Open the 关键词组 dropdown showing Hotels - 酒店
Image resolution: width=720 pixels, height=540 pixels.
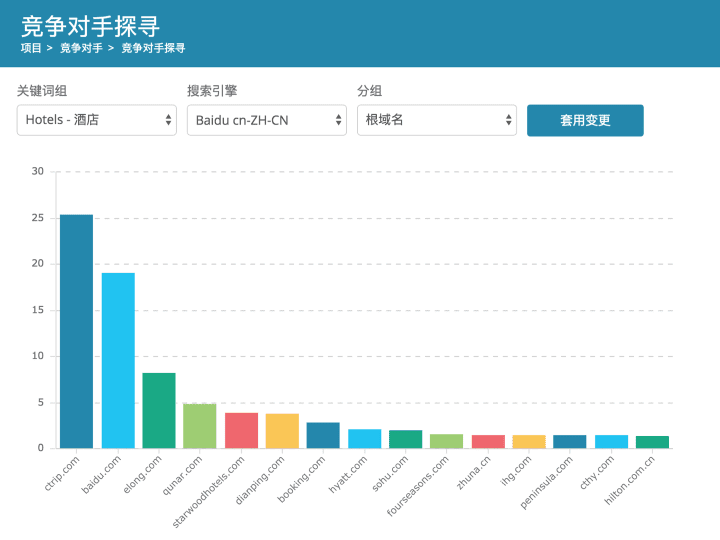pyautogui.click(x=96, y=120)
